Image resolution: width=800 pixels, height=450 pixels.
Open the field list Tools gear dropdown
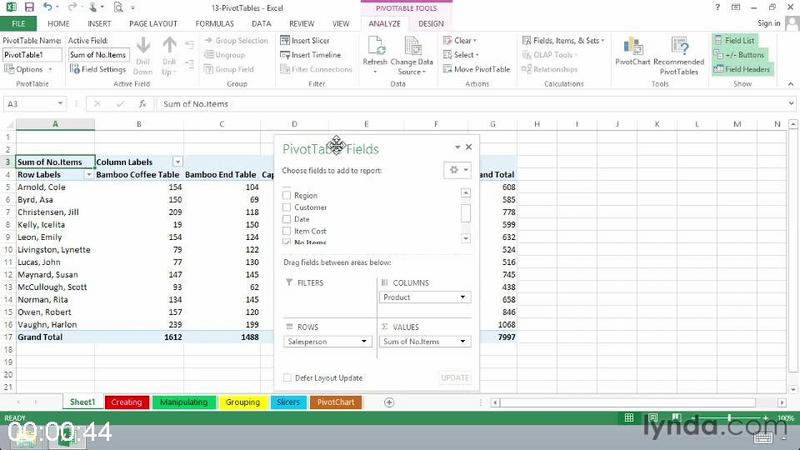pos(458,170)
